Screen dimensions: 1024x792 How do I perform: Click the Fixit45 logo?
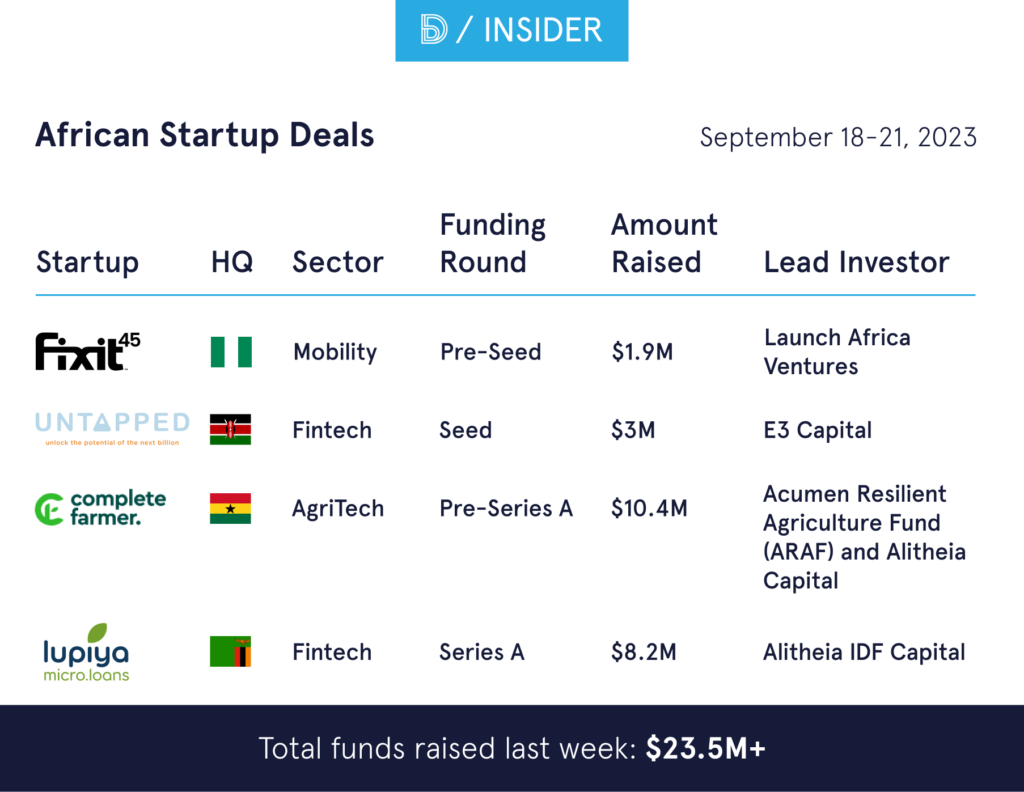(88, 352)
